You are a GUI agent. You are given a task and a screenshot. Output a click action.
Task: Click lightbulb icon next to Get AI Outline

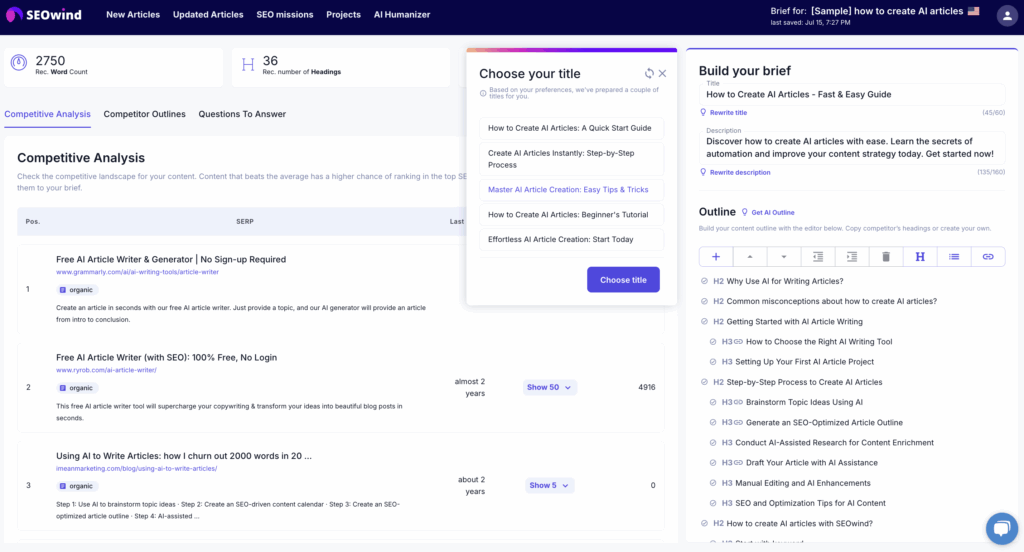pyautogui.click(x=744, y=212)
